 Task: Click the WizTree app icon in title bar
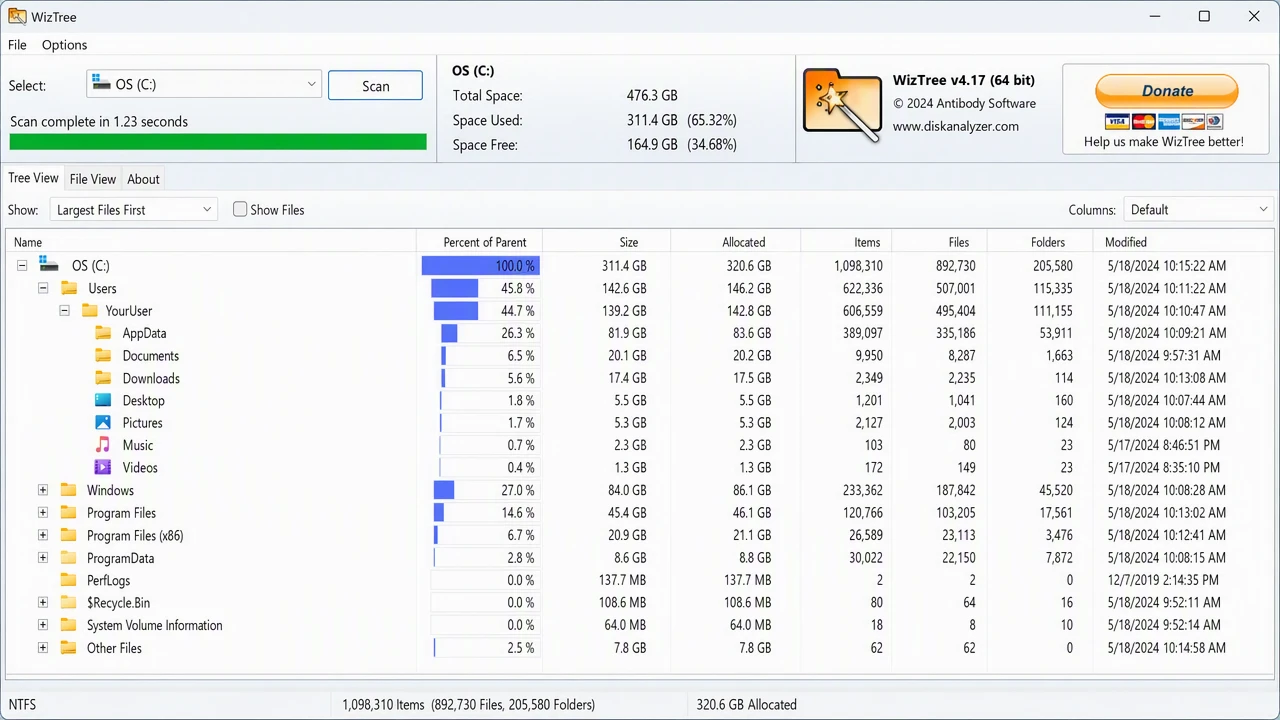(17, 16)
